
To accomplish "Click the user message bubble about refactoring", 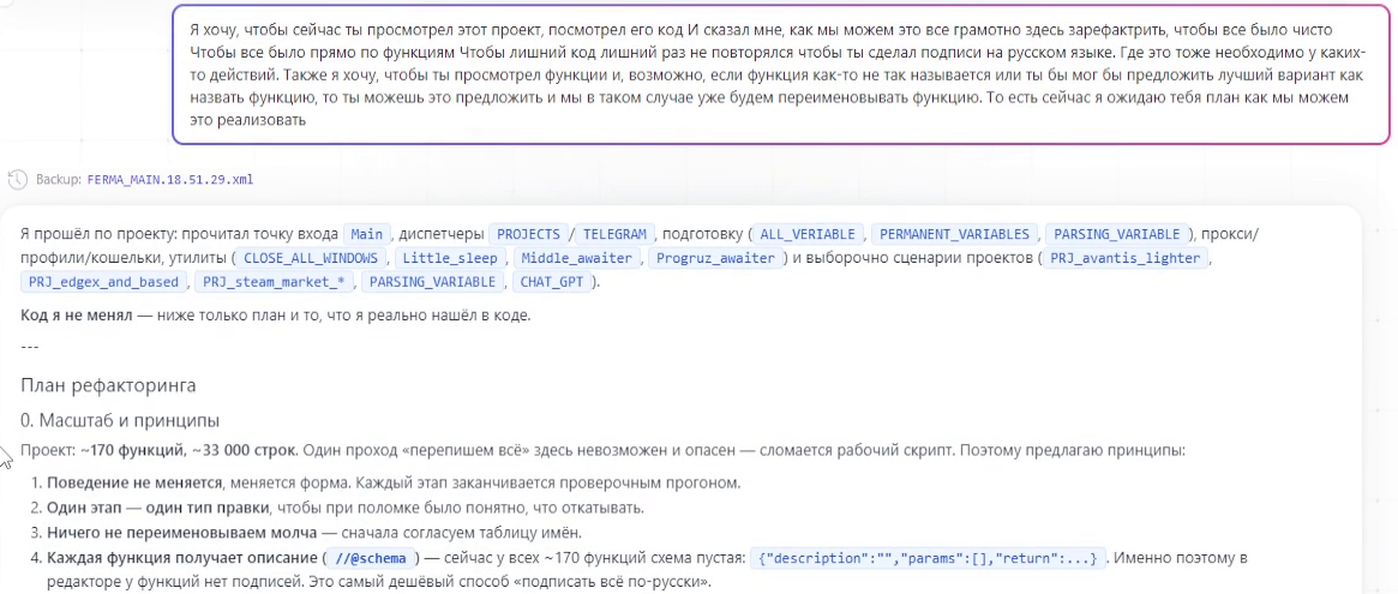I will [x=780, y=75].
